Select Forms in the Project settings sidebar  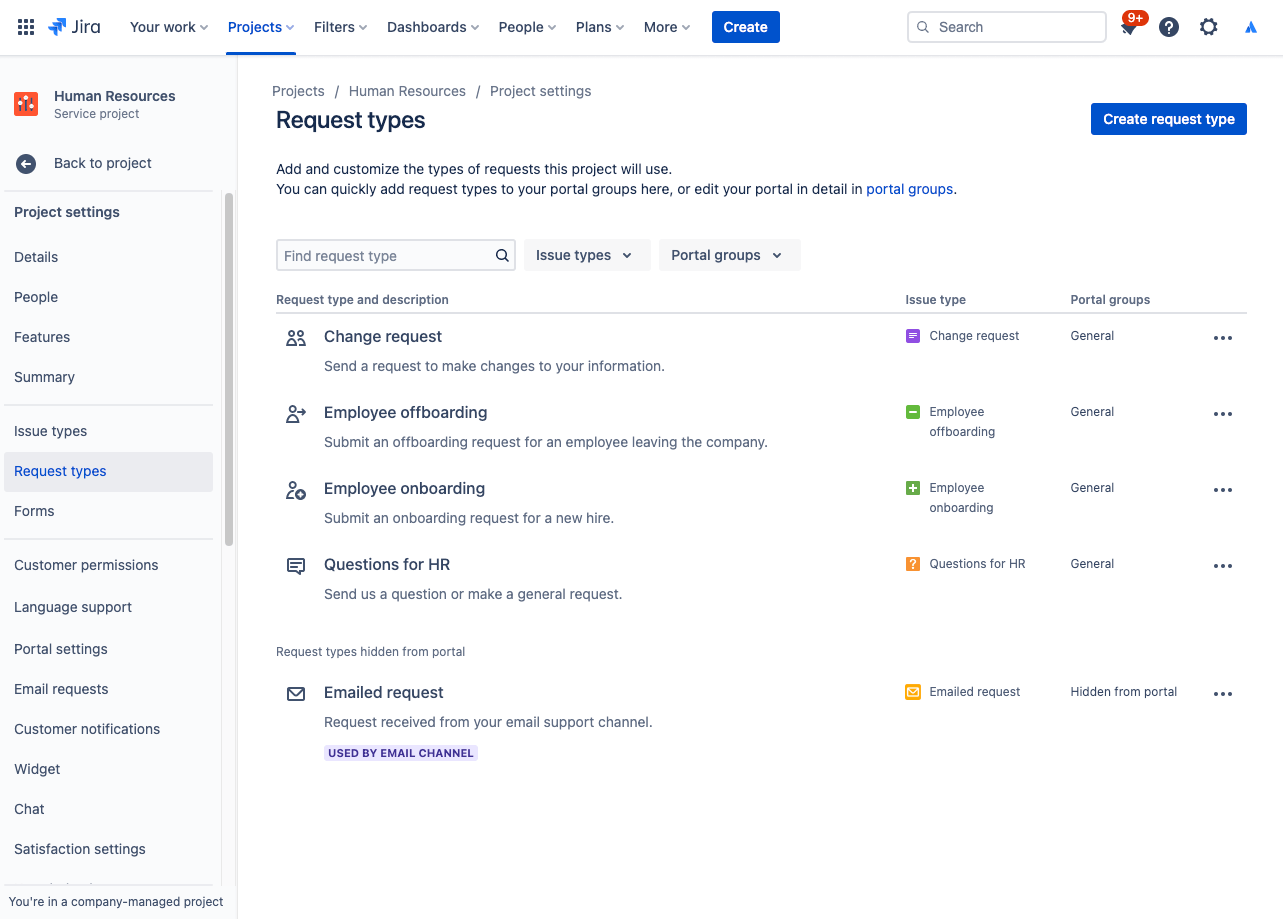click(34, 511)
